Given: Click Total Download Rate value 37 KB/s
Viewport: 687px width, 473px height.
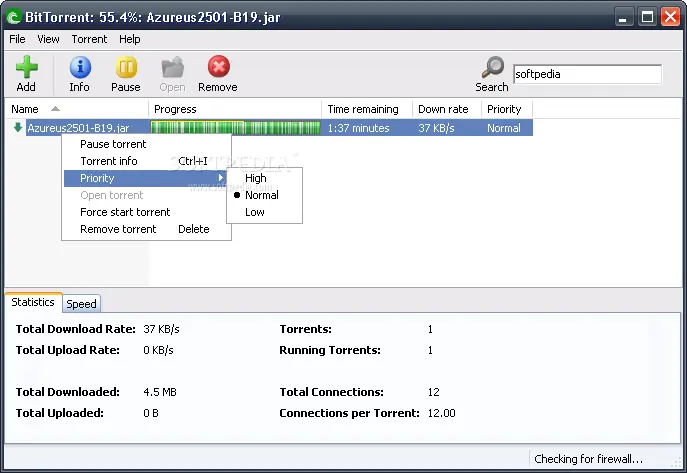Looking at the screenshot, I should click(x=161, y=329).
